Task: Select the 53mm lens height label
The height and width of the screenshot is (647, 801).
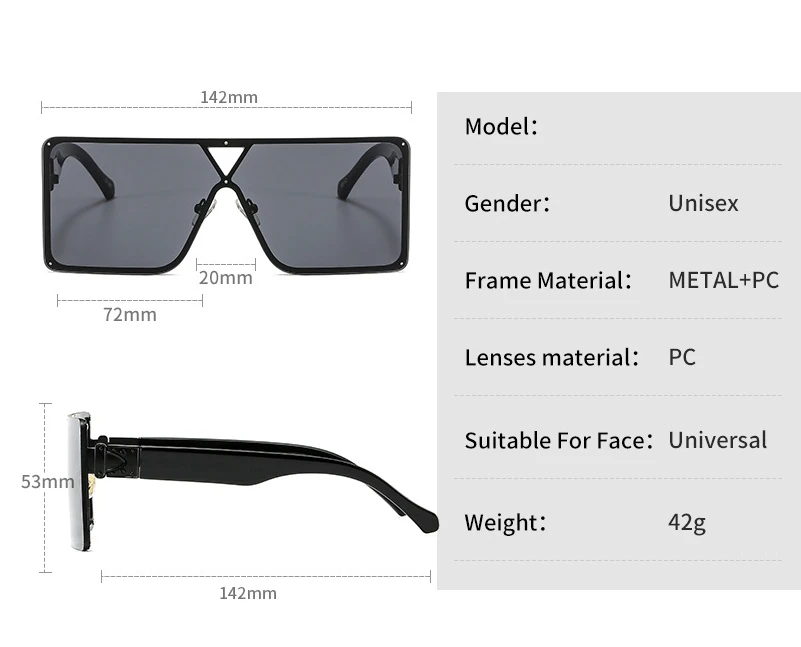Action: click(x=48, y=482)
